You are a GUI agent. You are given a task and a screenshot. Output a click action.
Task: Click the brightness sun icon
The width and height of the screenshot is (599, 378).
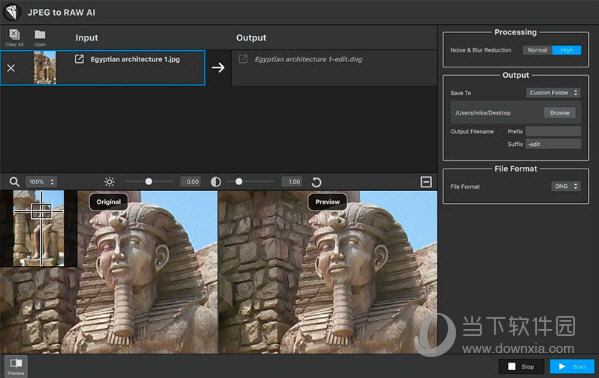(109, 182)
